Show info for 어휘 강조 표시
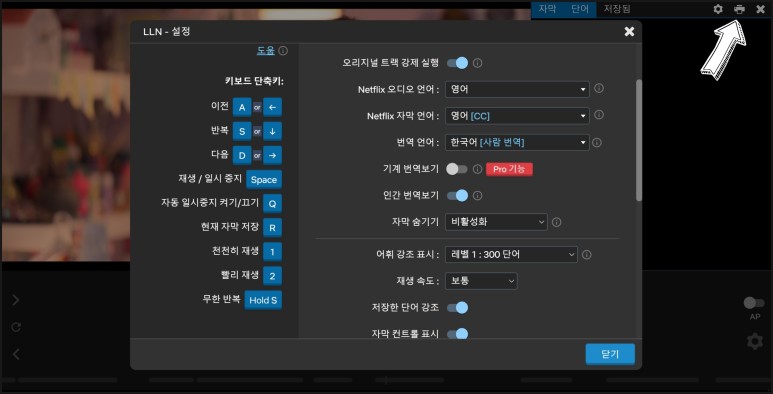This screenshot has width=773, height=394. [587, 255]
